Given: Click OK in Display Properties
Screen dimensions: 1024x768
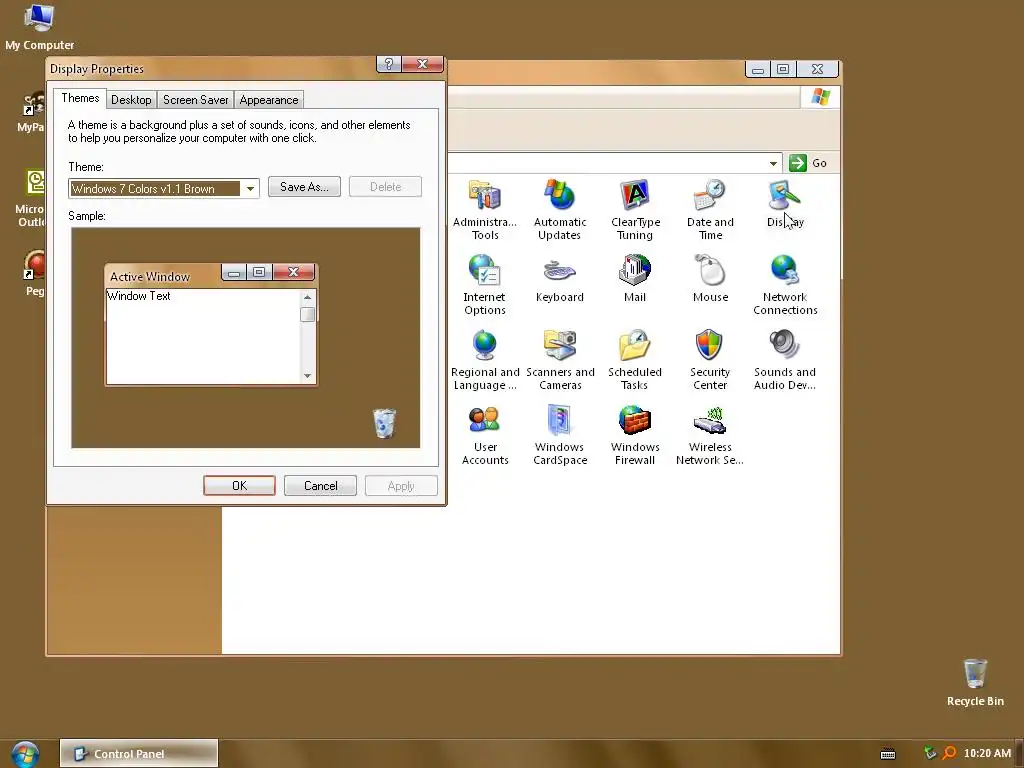Looking at the screenshot, I should (240, 486).
